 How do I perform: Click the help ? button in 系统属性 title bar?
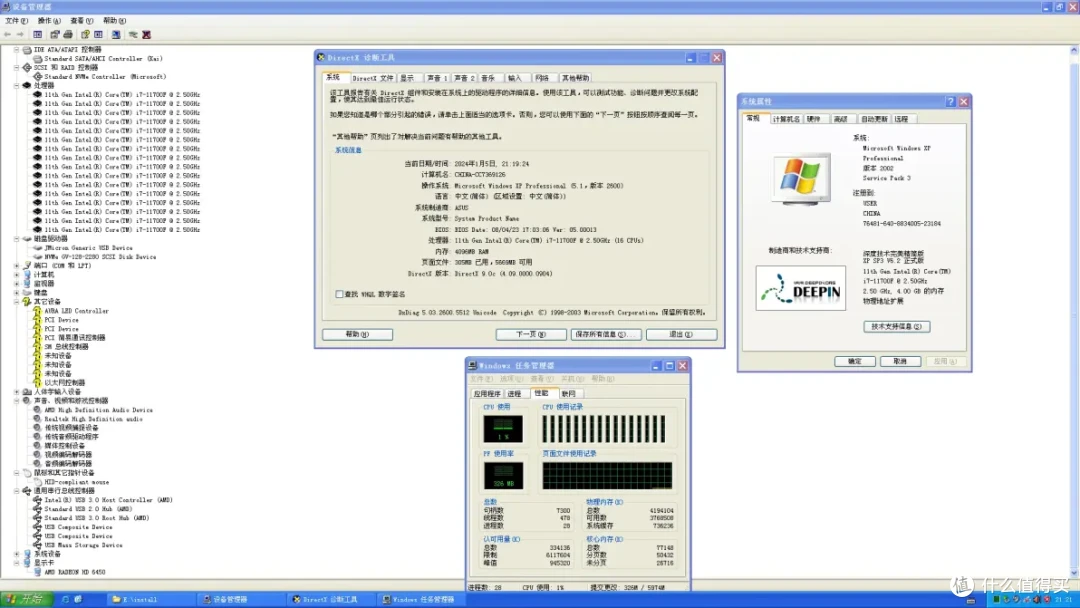pos(951,101)
